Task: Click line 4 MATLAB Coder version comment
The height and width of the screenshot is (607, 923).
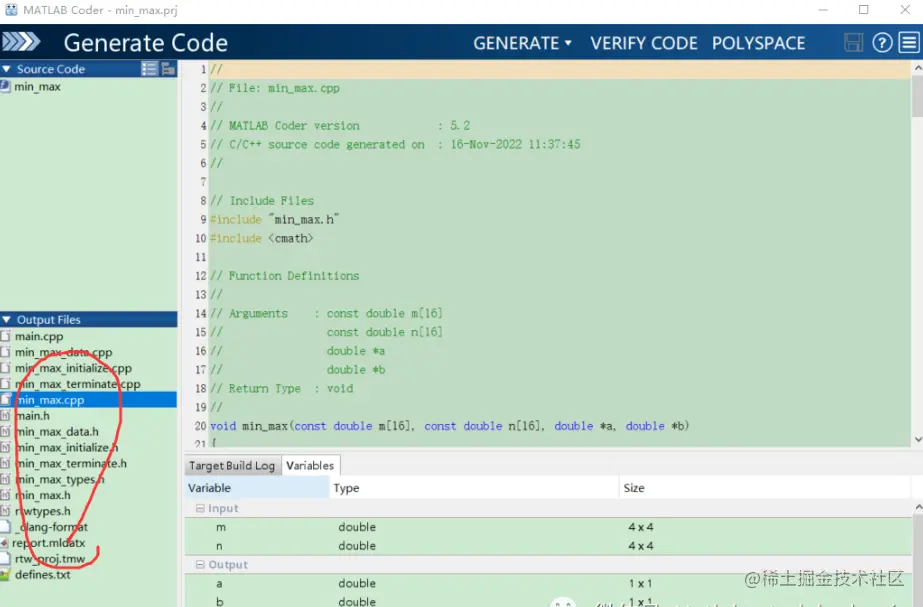Action: click(x=340, y=125)
